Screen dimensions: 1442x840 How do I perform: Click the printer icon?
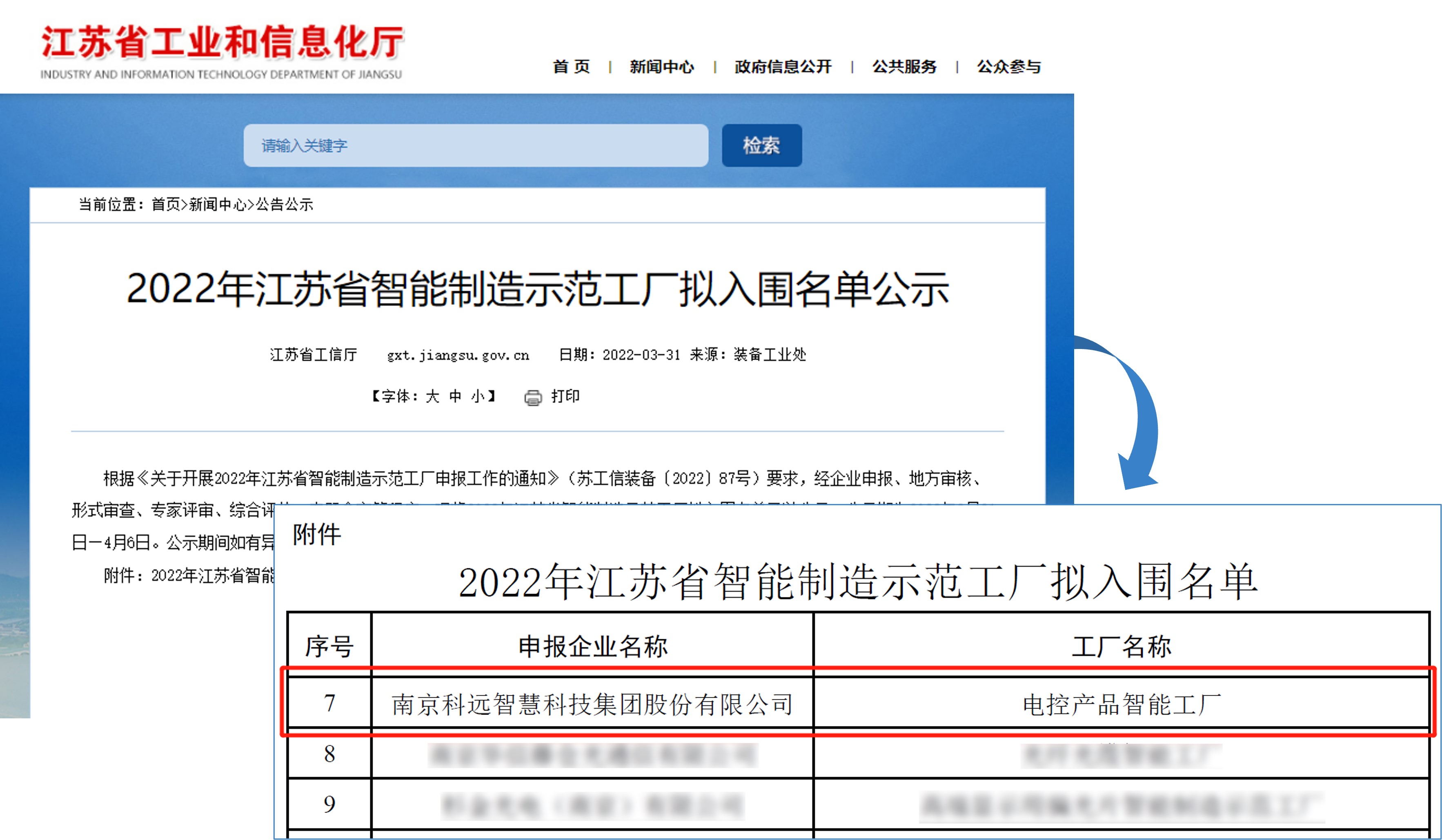click(533, 397)
